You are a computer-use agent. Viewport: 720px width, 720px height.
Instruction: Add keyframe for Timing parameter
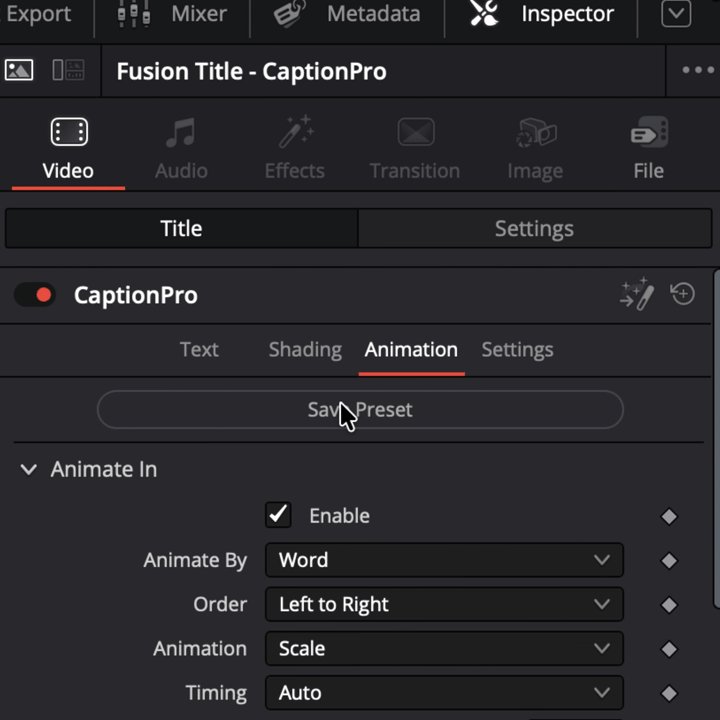669,693
